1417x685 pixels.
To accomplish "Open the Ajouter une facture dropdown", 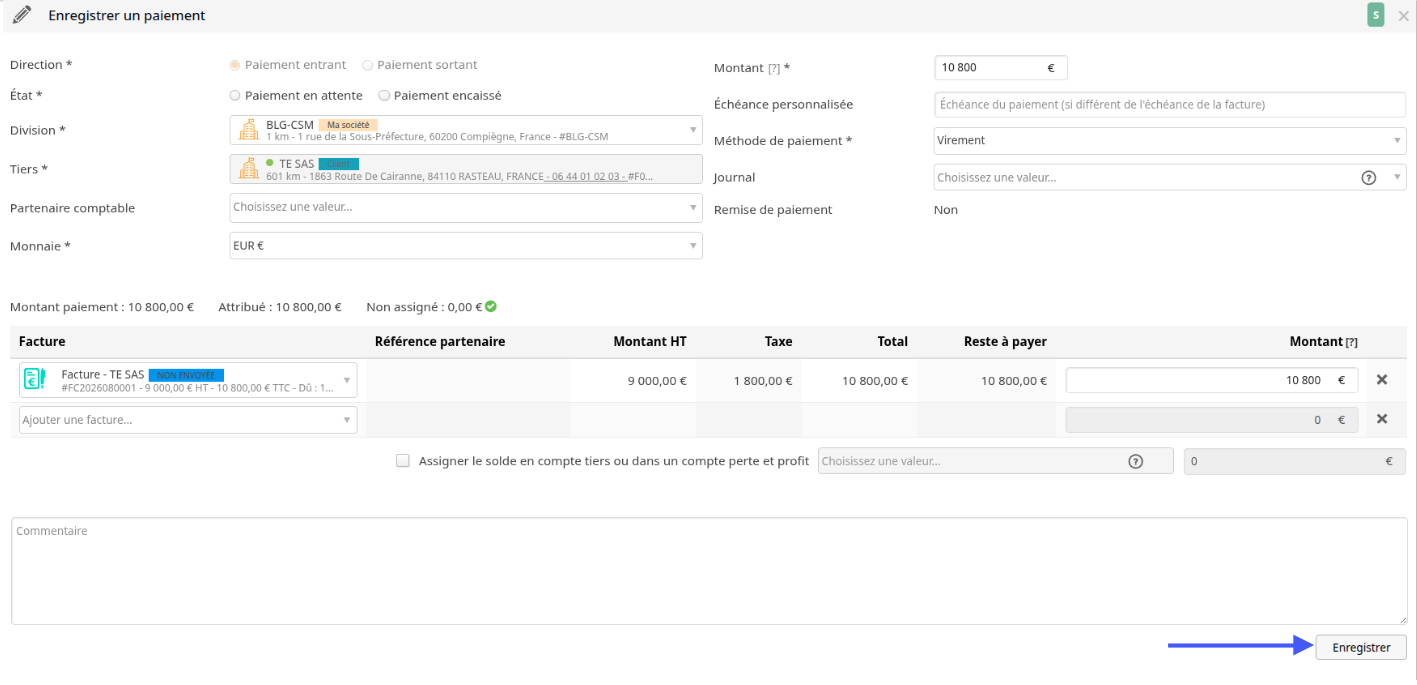I will pos(188,420).
